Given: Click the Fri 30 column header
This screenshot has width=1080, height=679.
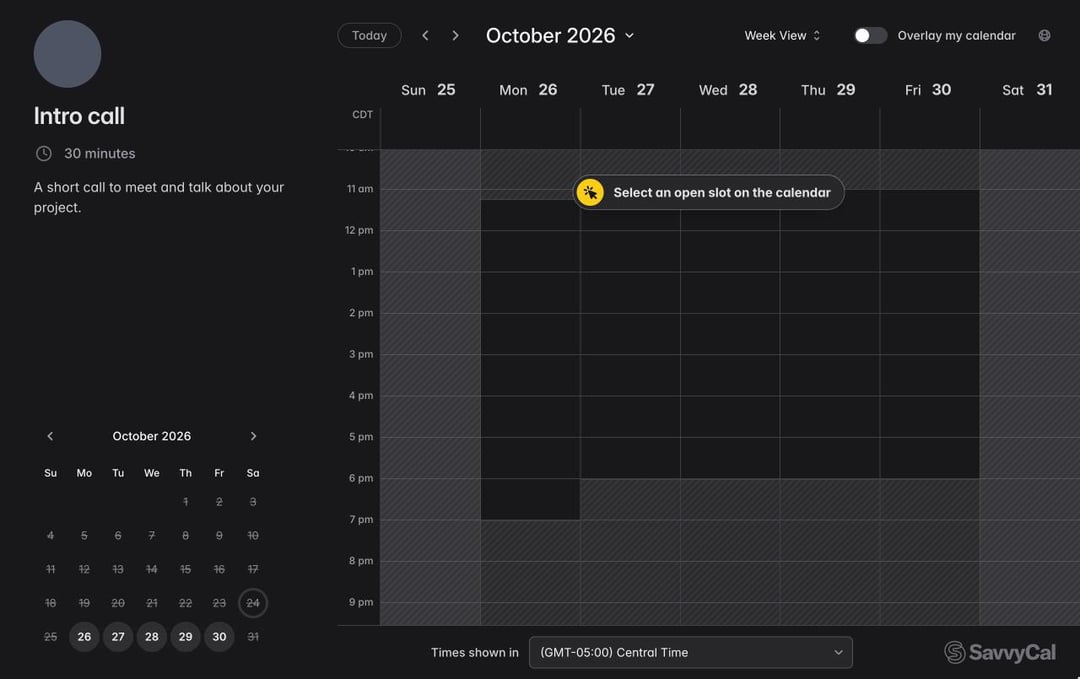Looking at the screenshot, I should (928, 90).
